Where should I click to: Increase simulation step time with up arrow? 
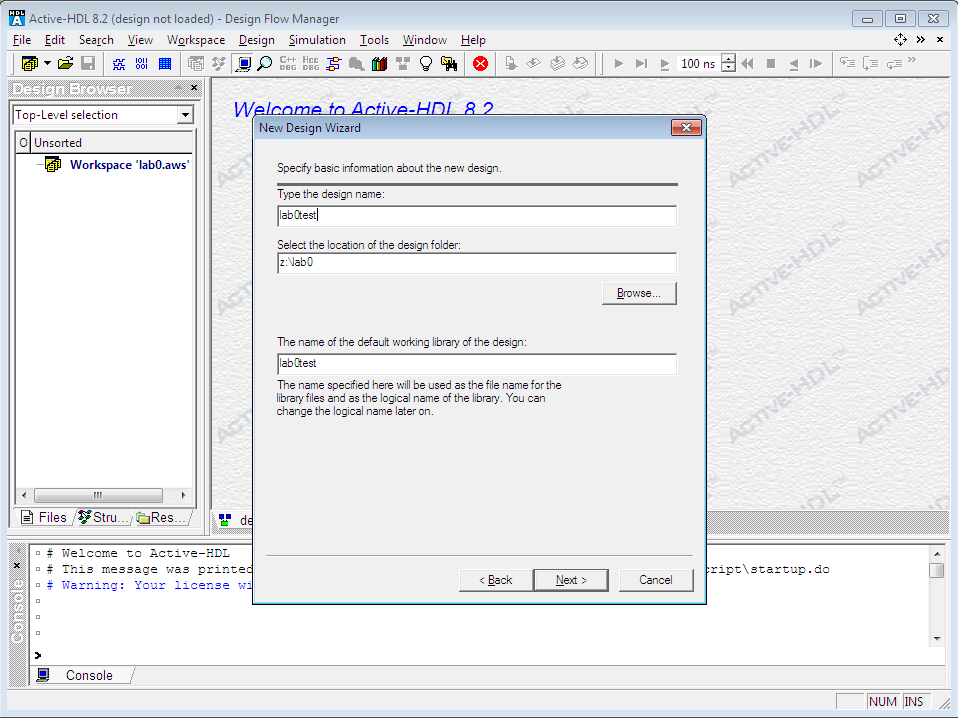tap(728, 59)
